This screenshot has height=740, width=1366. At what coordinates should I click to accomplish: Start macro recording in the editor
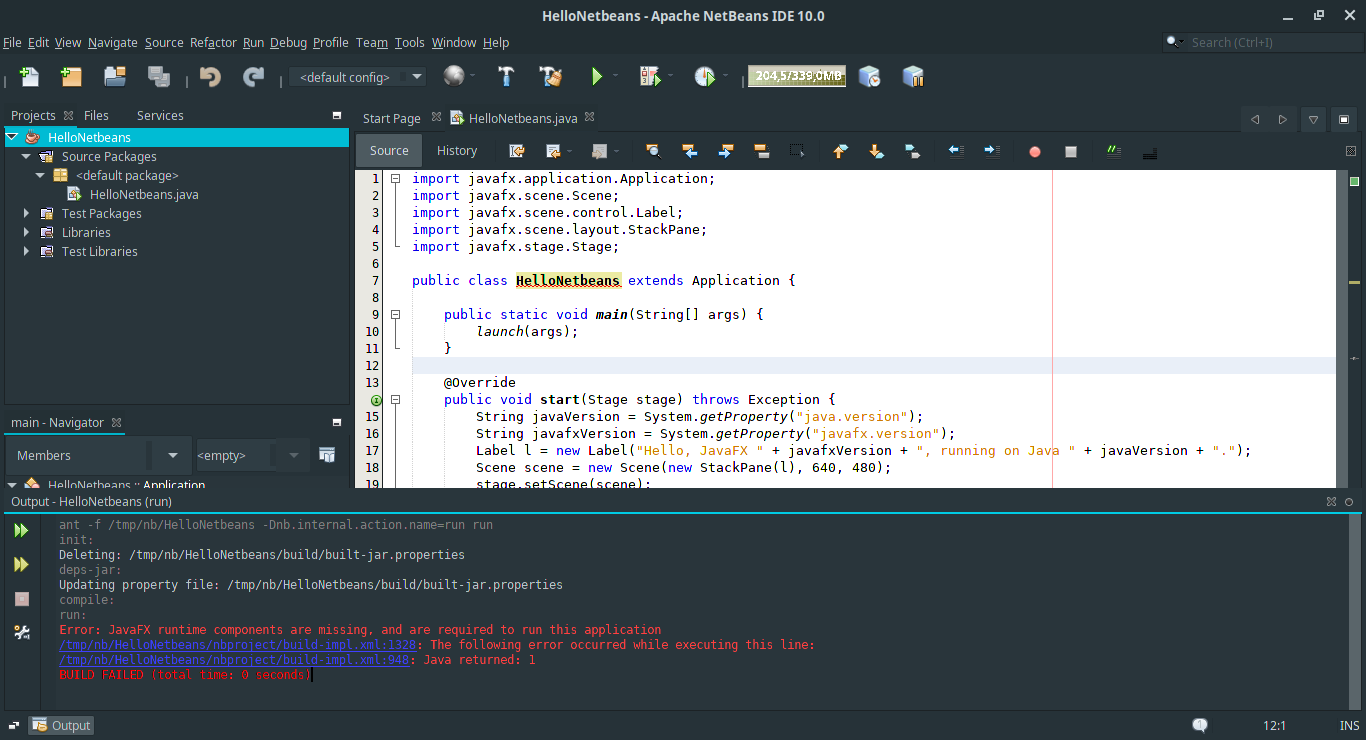pyautogui.click(x=1034, y=151)
